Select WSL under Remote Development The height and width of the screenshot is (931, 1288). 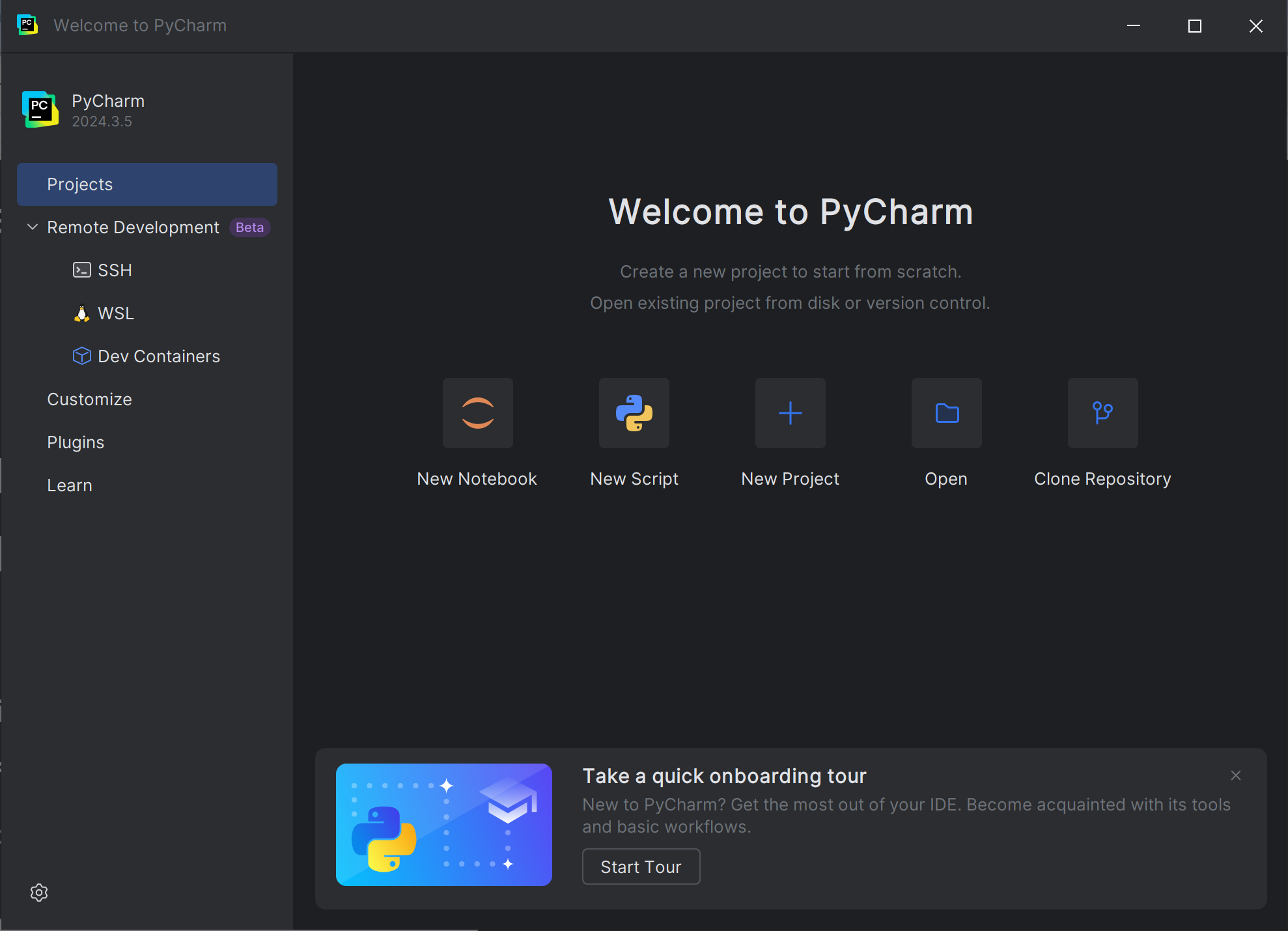click(115, 313)
